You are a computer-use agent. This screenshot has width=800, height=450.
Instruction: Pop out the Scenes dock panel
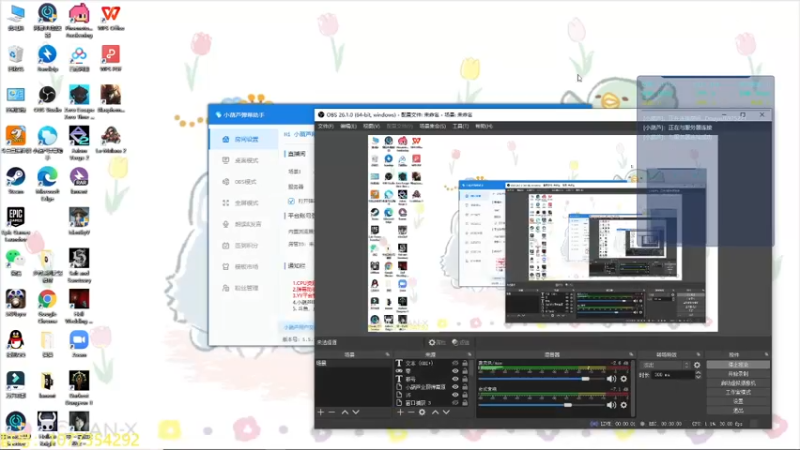tap(387, 354)
